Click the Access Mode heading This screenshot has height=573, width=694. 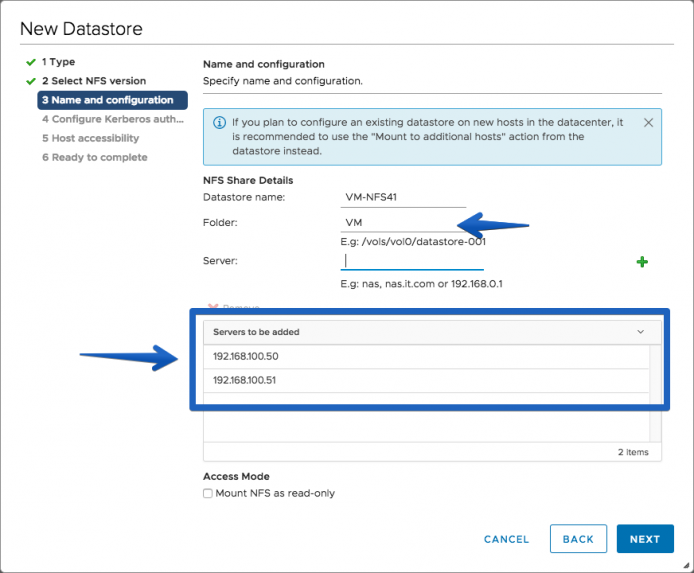click(x=236, y=476)
